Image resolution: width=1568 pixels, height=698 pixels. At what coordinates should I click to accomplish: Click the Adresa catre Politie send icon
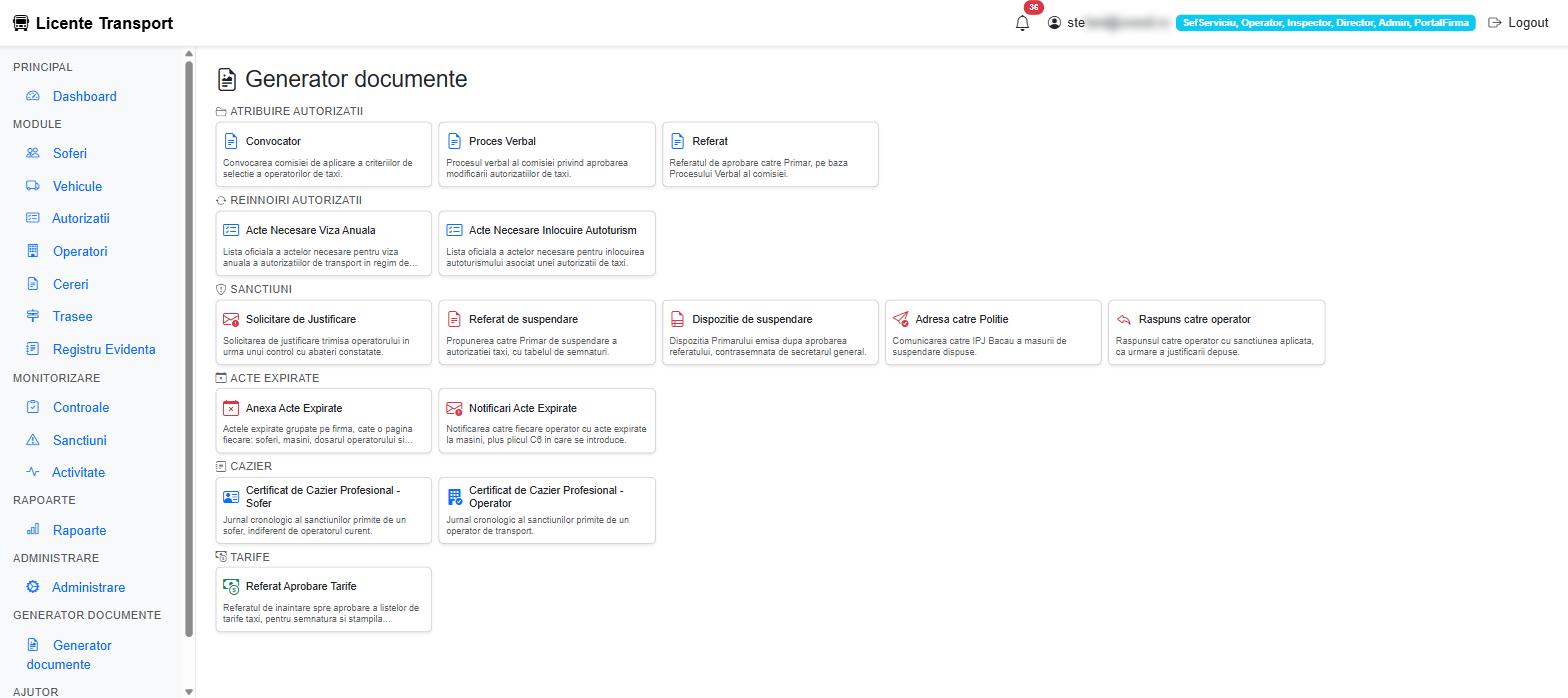901,319
